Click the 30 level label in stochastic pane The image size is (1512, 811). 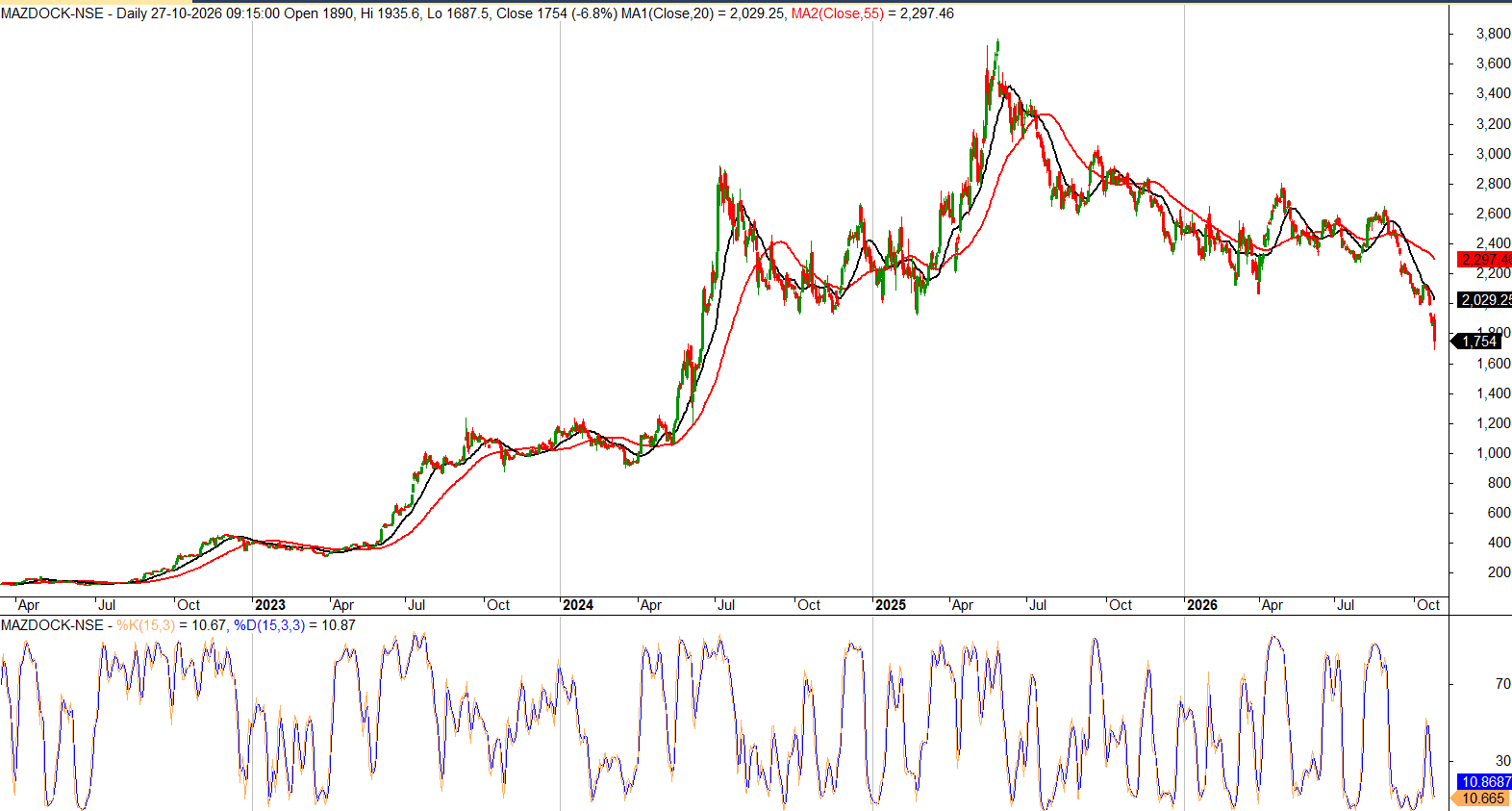1502,761
